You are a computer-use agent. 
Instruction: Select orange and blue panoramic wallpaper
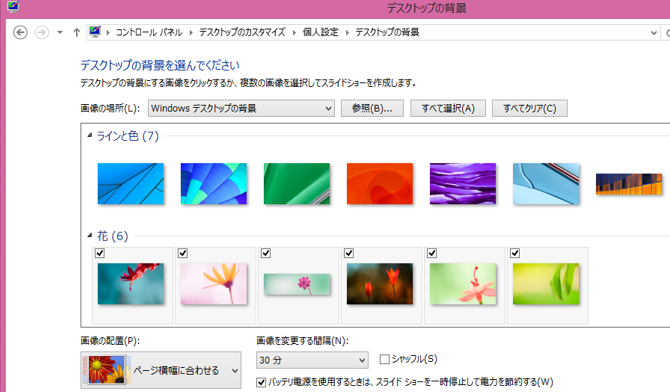click(x=629, y=184)
